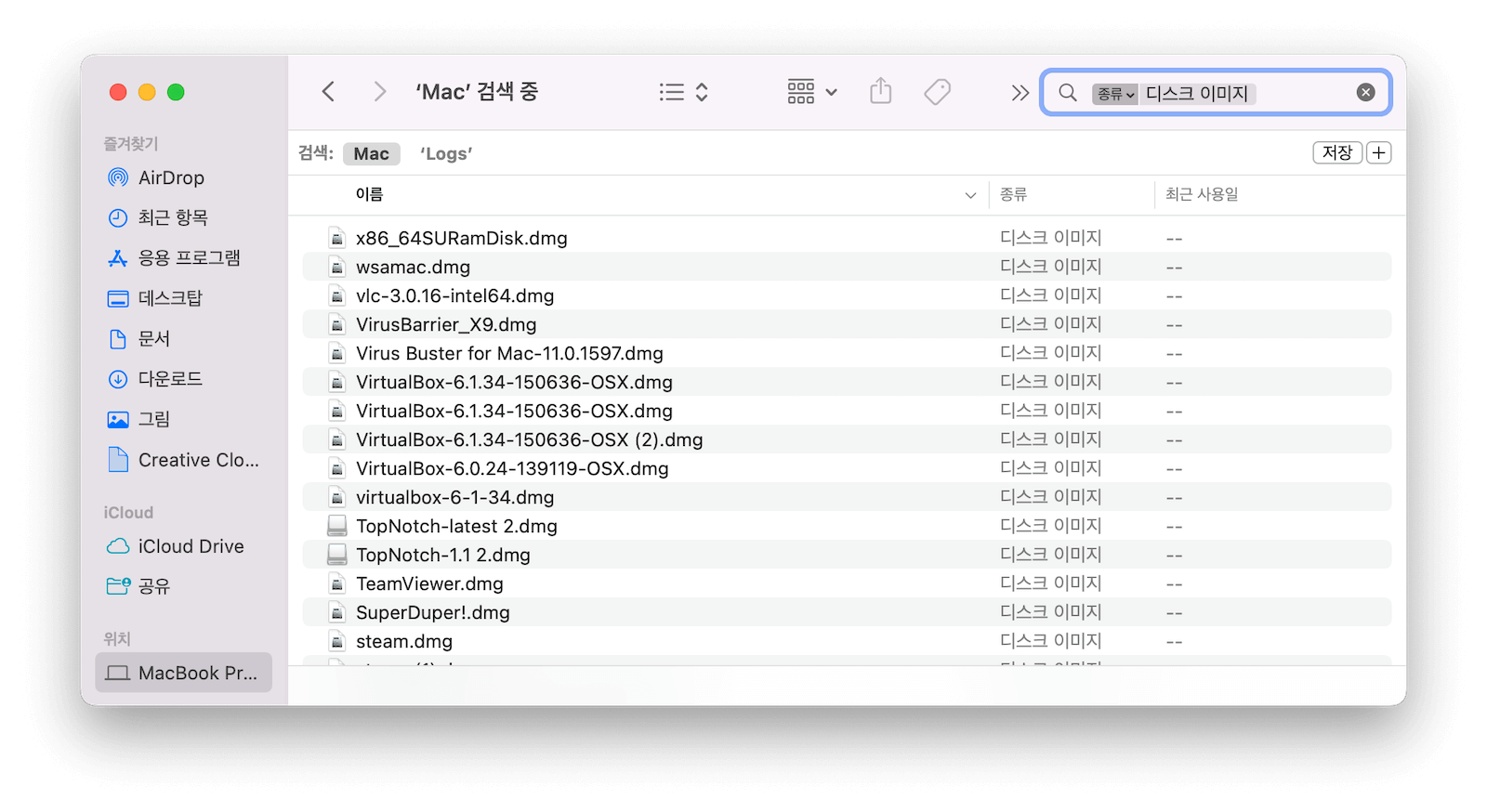Viewport: 1487px width, 812px height.
Task: Click the iCloud Drive cloud icon
Action: (x=118, y=546)
